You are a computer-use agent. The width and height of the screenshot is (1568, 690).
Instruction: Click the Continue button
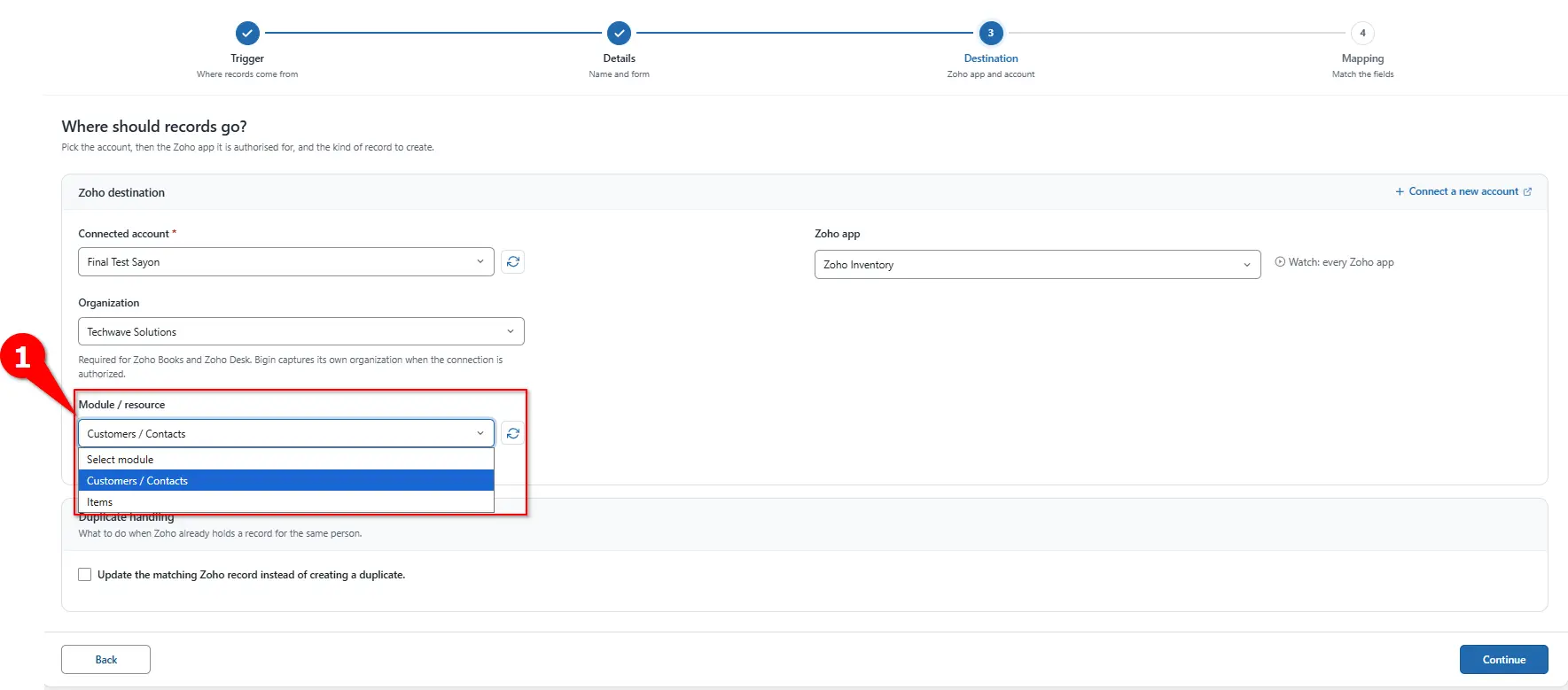[1503, 659]
